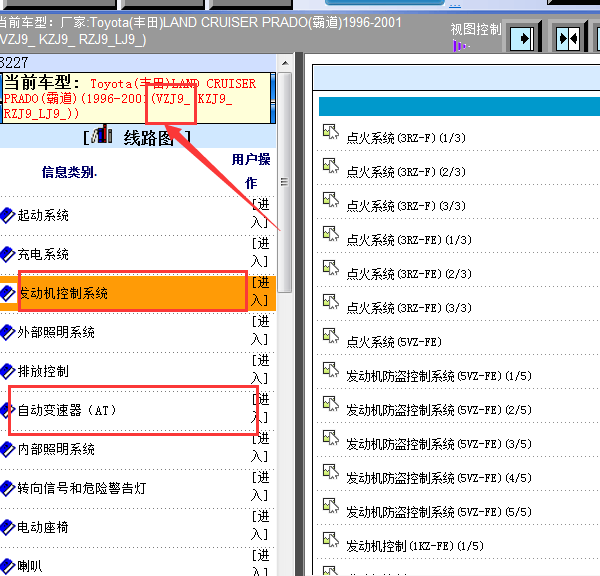
Task: Click the book icon beside 充电系统
Action: [8, 255]
